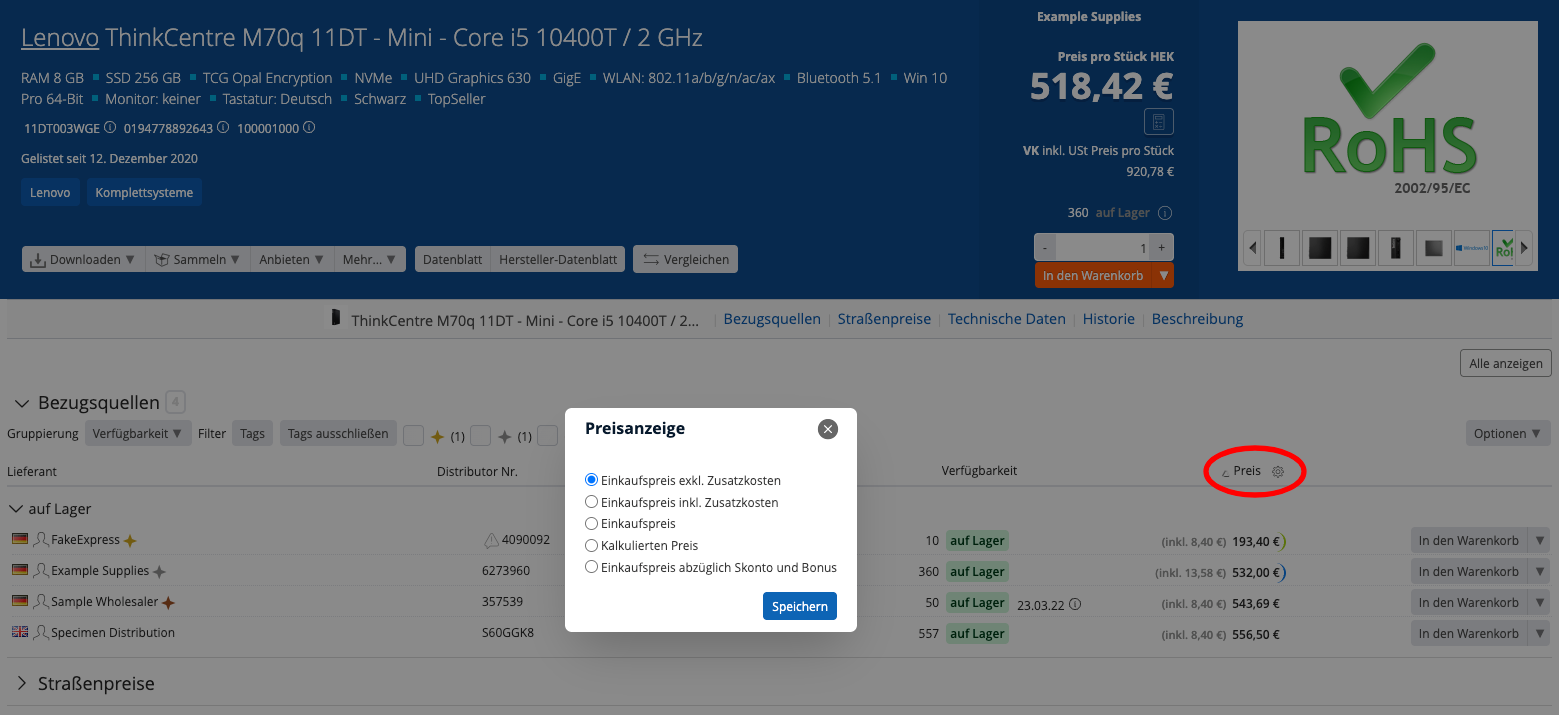
Task: Click the gear icon next to Preis
Action: click(1277, 472)
